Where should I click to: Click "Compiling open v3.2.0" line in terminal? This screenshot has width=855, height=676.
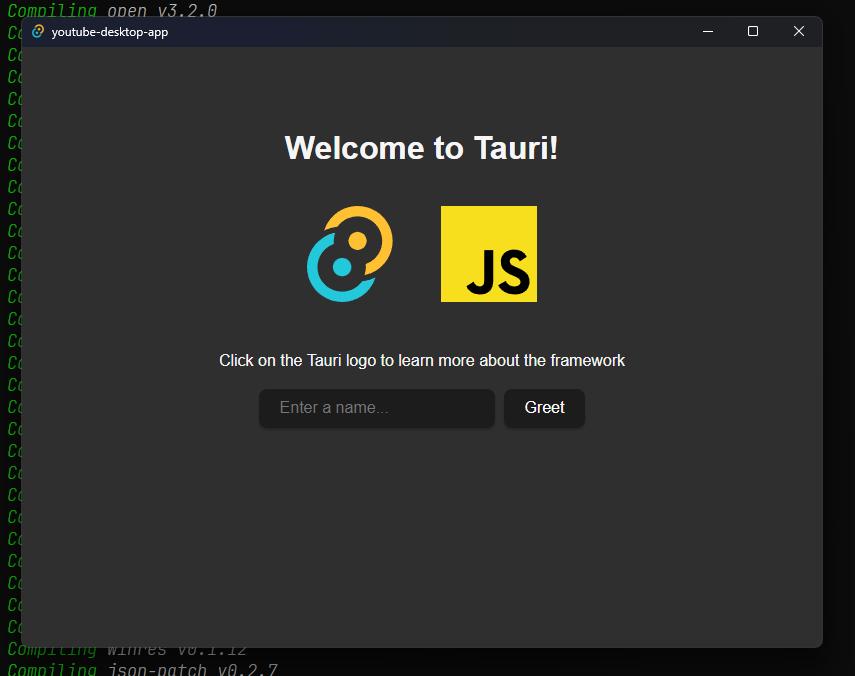[x=112, y=9]
